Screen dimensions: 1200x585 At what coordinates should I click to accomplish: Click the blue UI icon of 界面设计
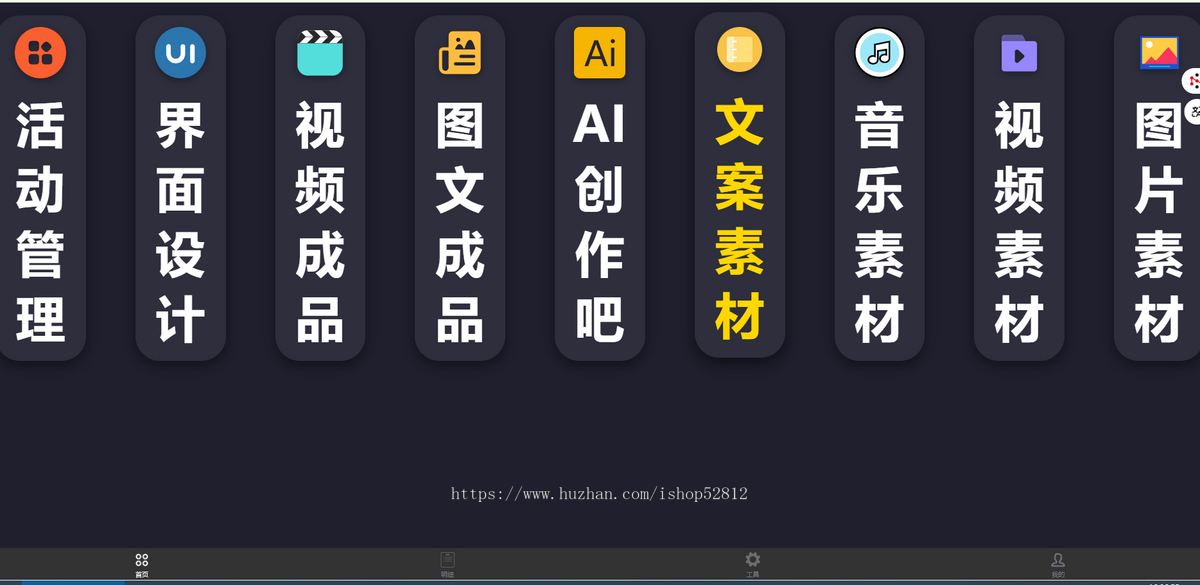(180, 53)
